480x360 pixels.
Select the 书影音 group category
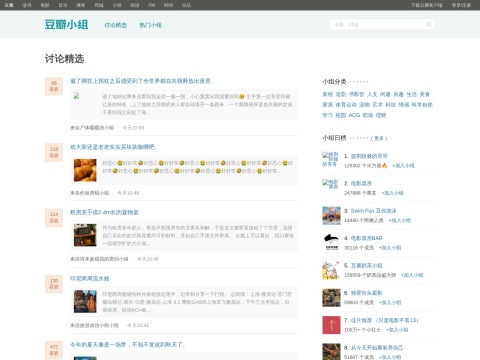pos(356,94)
